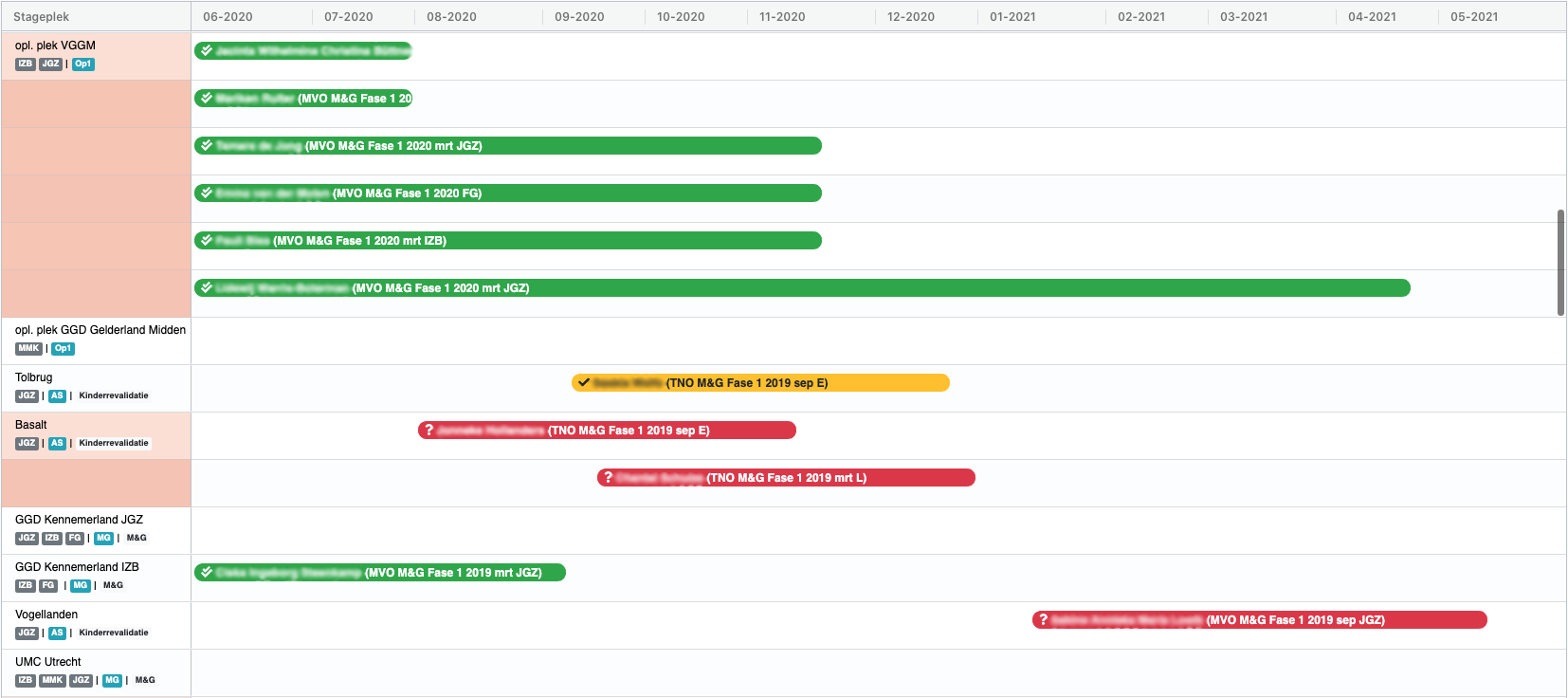
Task: Click the FG badge under GGD Kennemerland JZG row
Action: pyautogui.click(x=75, y=539)
